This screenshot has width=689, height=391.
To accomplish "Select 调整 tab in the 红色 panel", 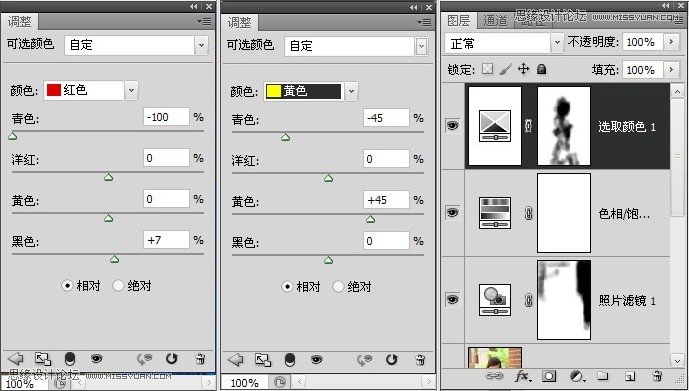I will click(x=20, y=22).
